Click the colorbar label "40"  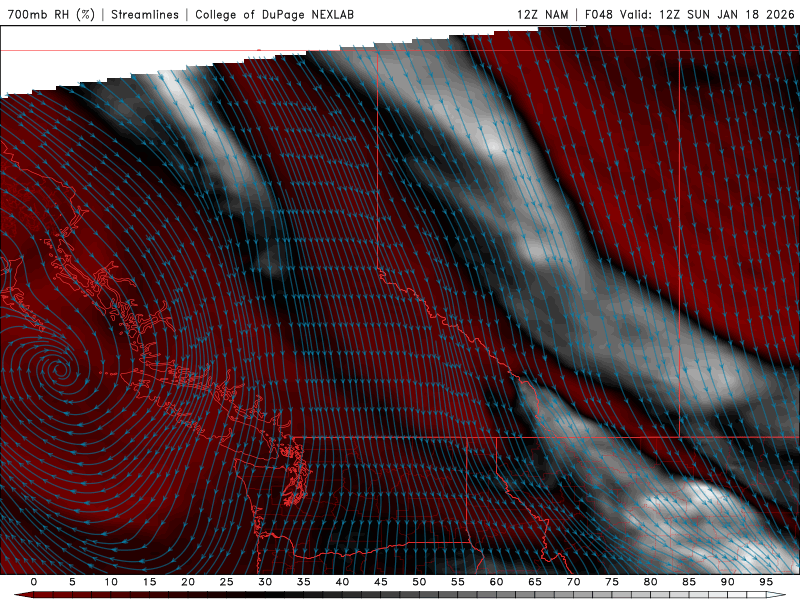pyautogui.click(x=342, y=582)
